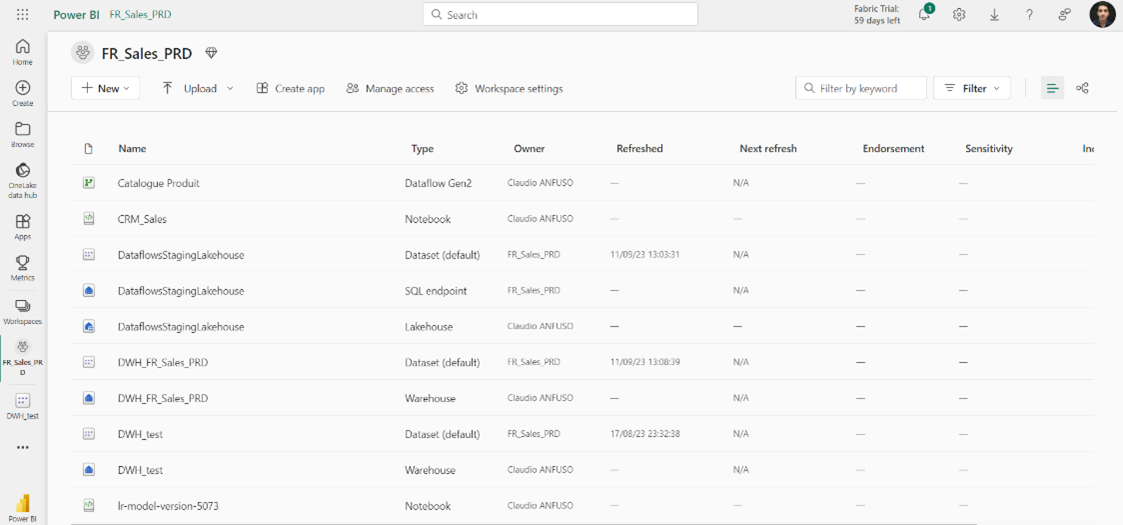
Task: Open CRM_Sales notebook name
Action: click(x=142, y=219)
